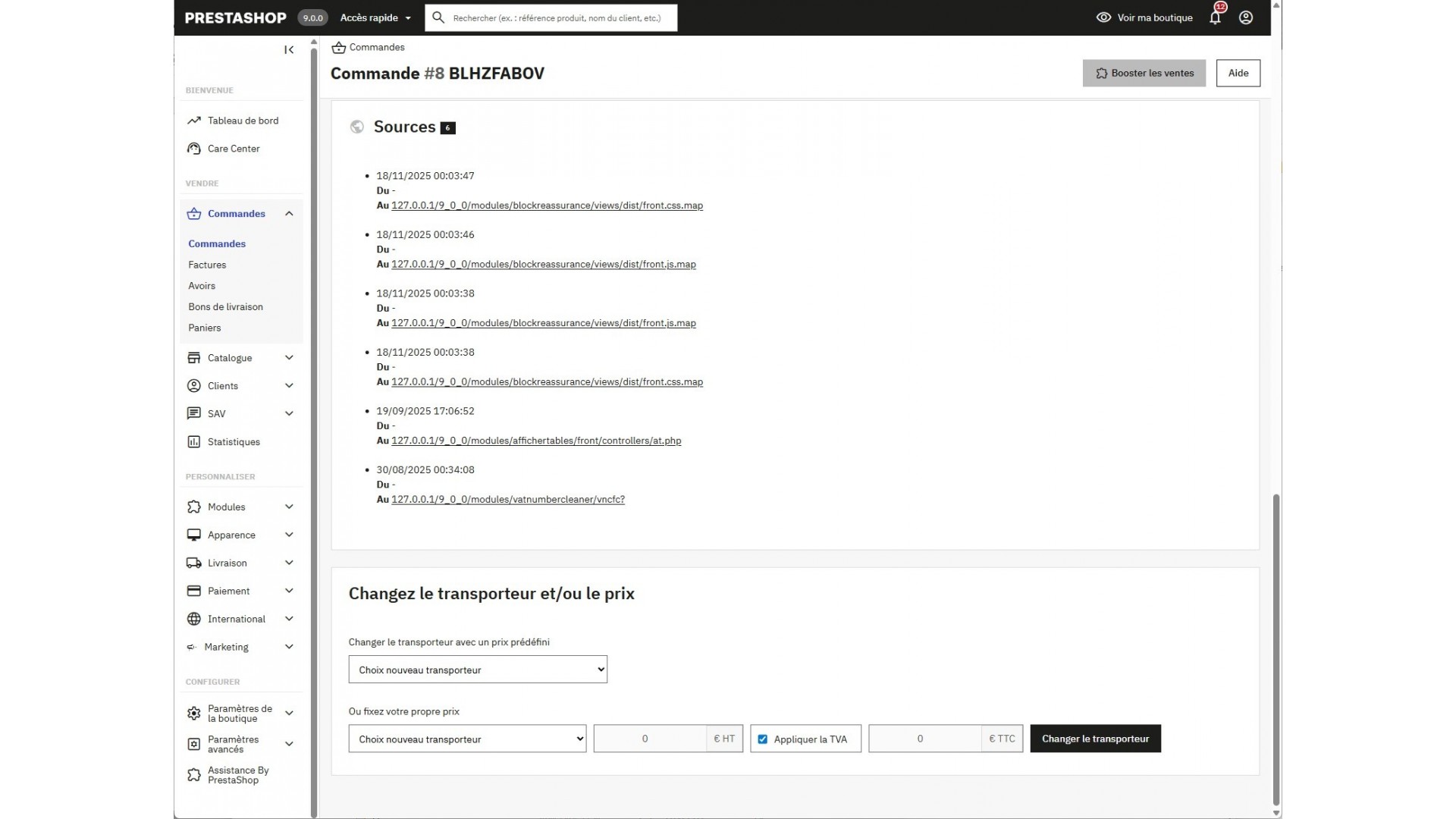This screenshot has height=819, width=1456.
Task: Collapse the sidebar menu with arrow icon
Action: pyautogui.click(x=289, y=50)
